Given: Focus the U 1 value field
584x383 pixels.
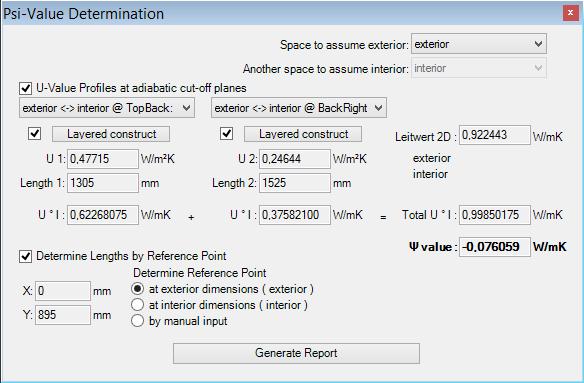Looking at the screenshot, I should 103,159.
